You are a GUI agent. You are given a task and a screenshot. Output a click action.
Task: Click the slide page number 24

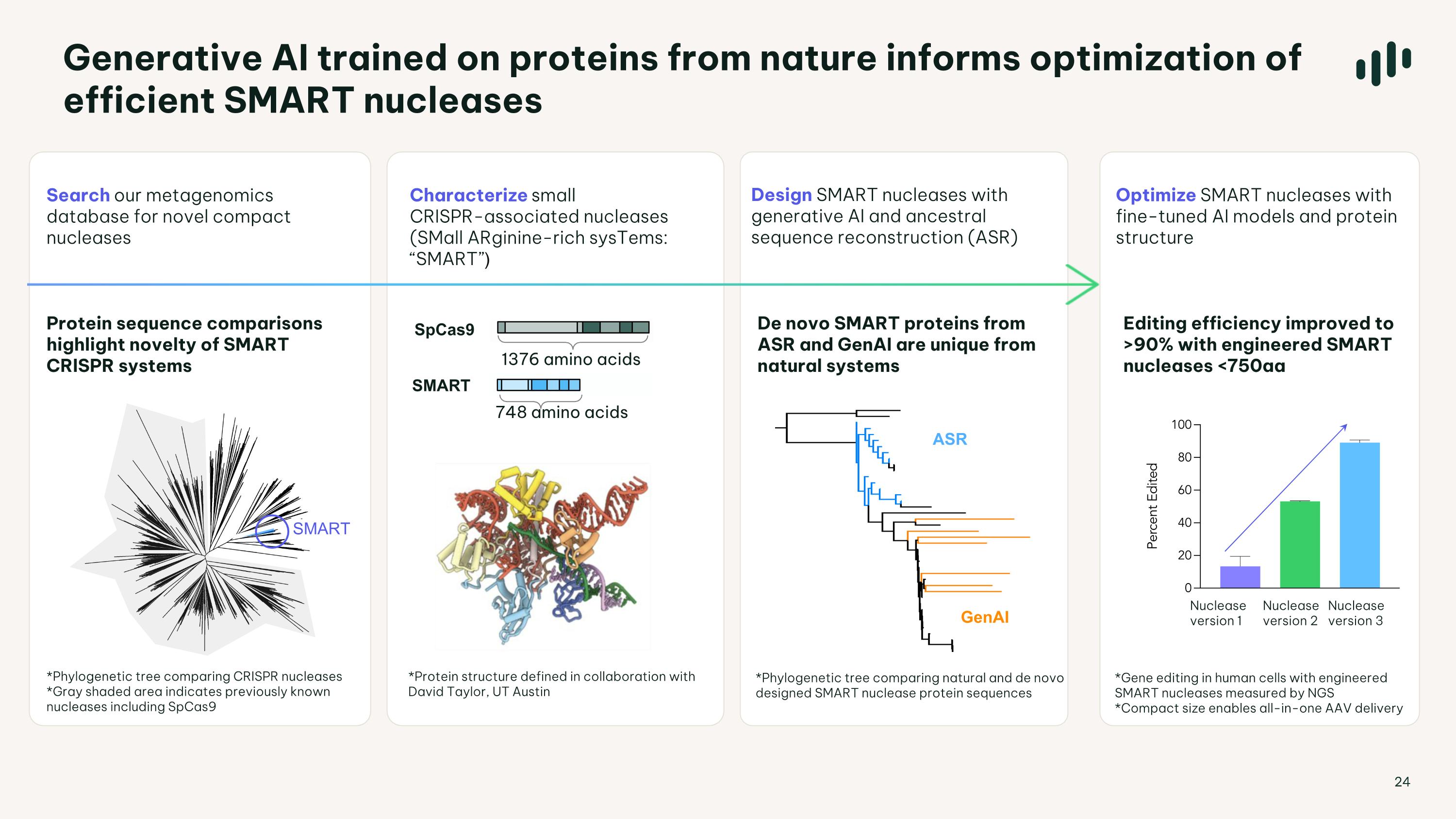[1402, 782]
